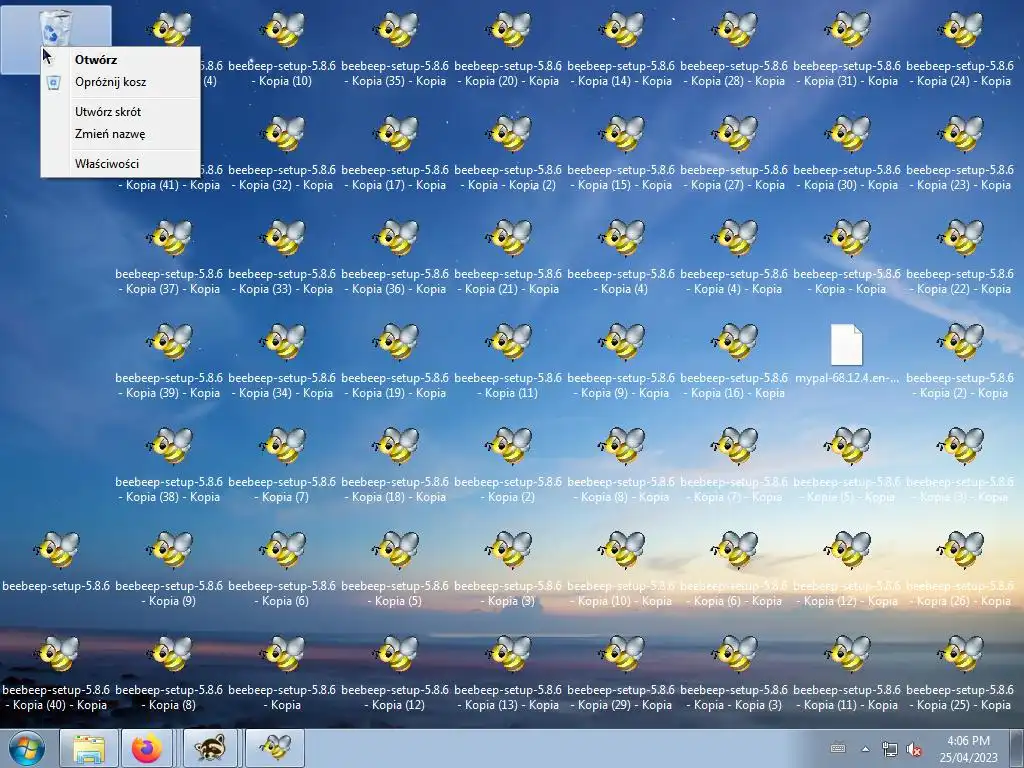Select the Kopia (35) - Kopia bee icon

[395, 29]
